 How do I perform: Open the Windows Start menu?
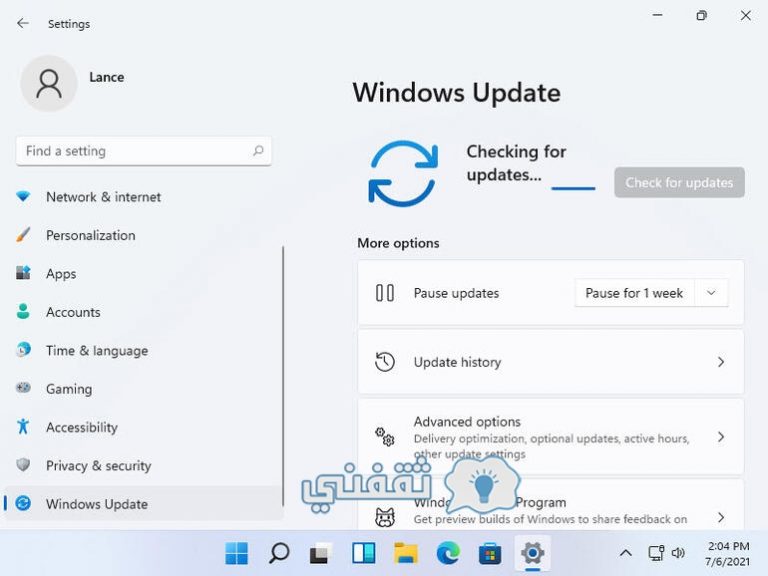[237, 553]
